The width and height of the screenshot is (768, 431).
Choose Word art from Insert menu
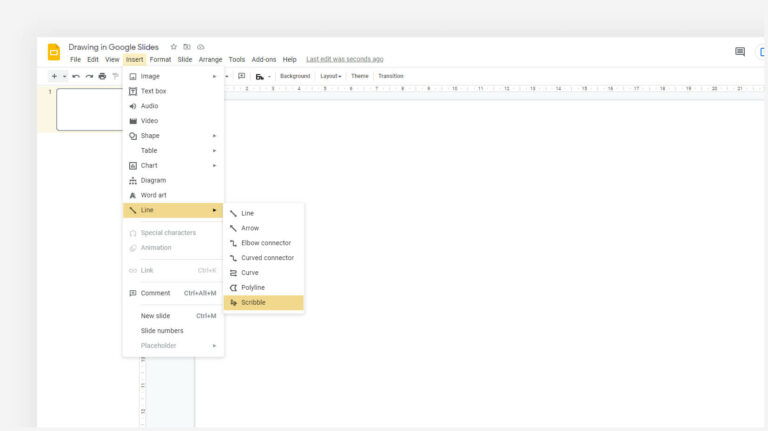[x=173, y=195]
